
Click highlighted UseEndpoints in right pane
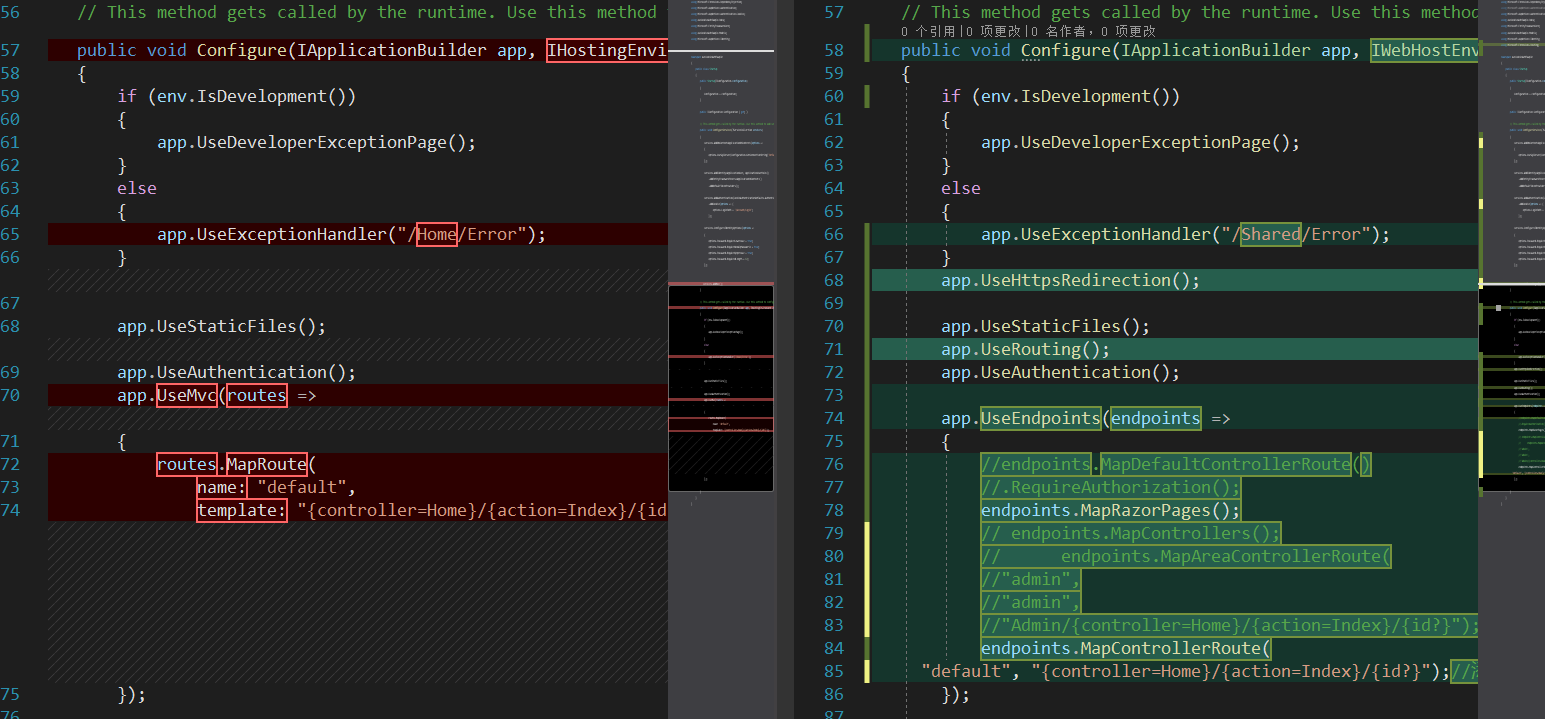(1041, 418)
